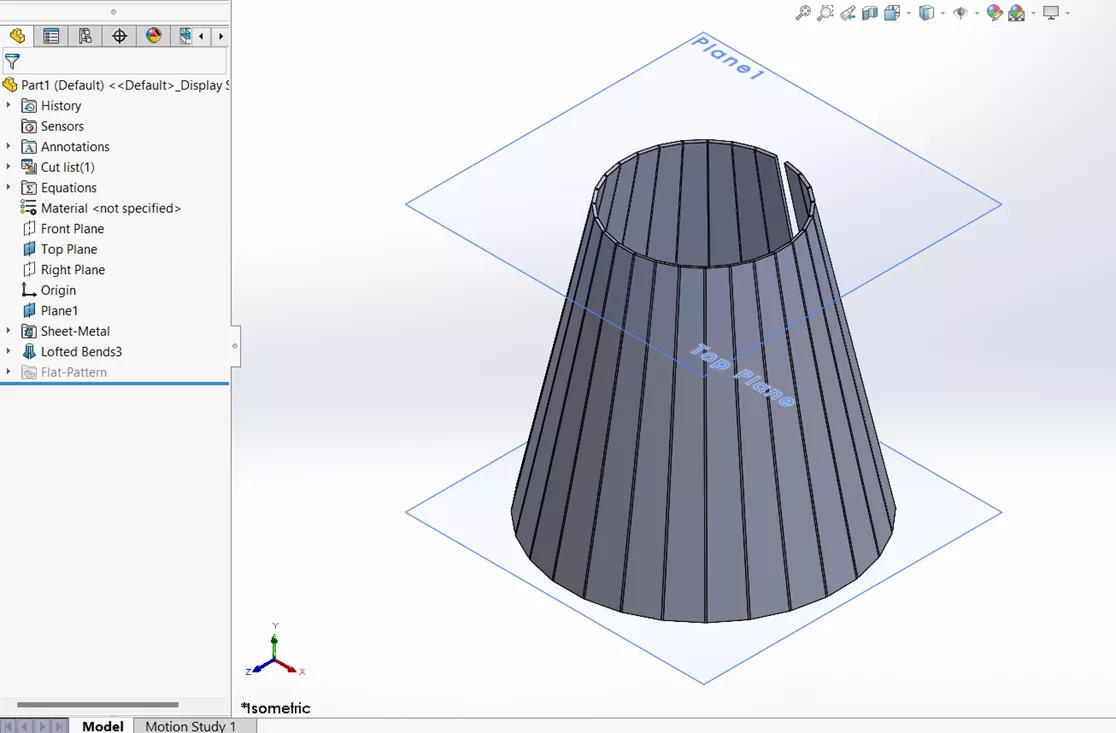Click the Top Plane icon in tree
The width and height of the screenshot is (1116, 733).
click(x=28, y=249)
